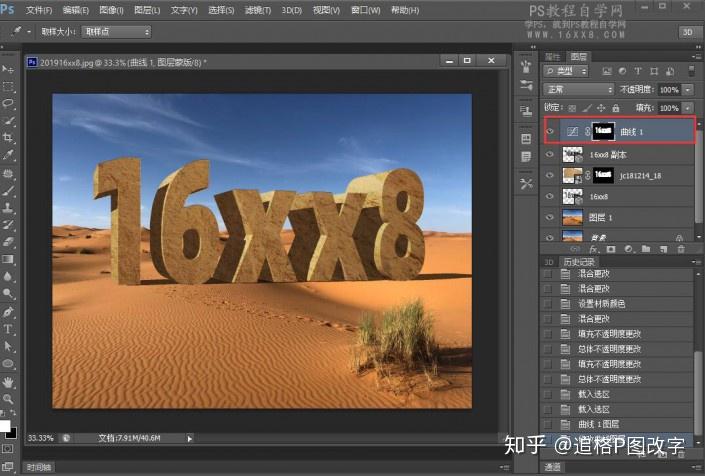The height and width of the screenshot is (476, 705).
Task: Toggle the layer filtering switch on or off
Action: pos(692,71)
